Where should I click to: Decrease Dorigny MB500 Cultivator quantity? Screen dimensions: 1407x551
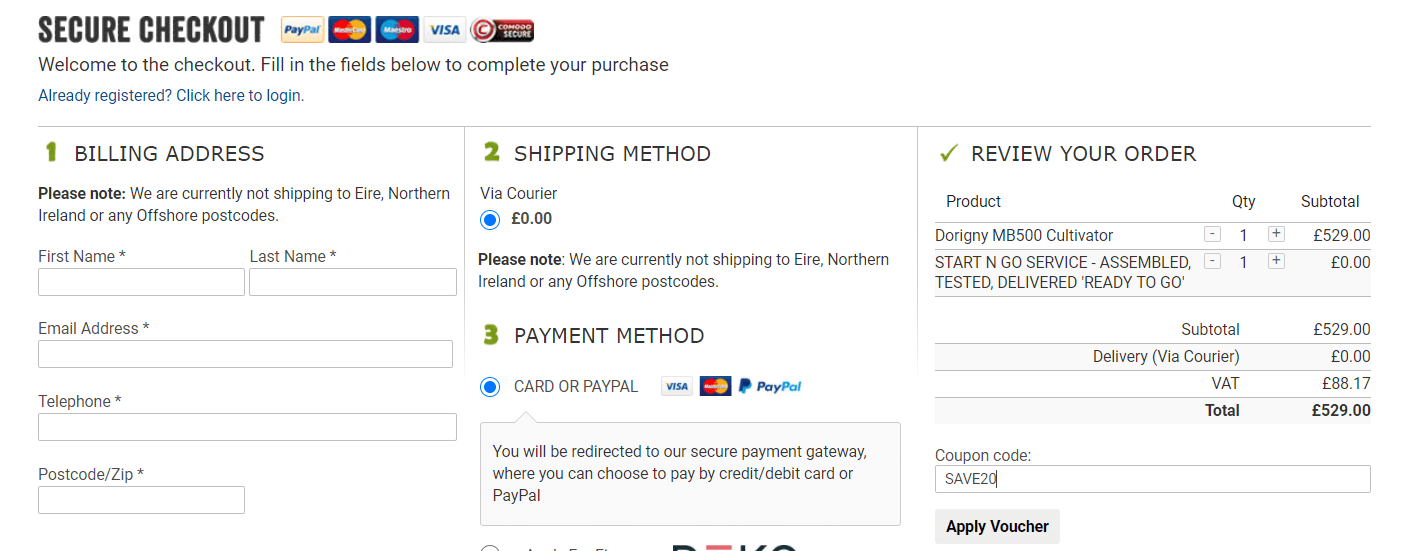click(1212, 234)
